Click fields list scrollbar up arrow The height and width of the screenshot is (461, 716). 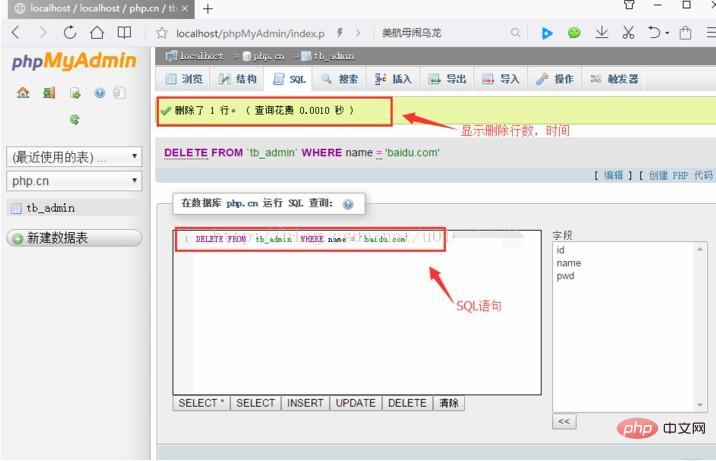700,249
